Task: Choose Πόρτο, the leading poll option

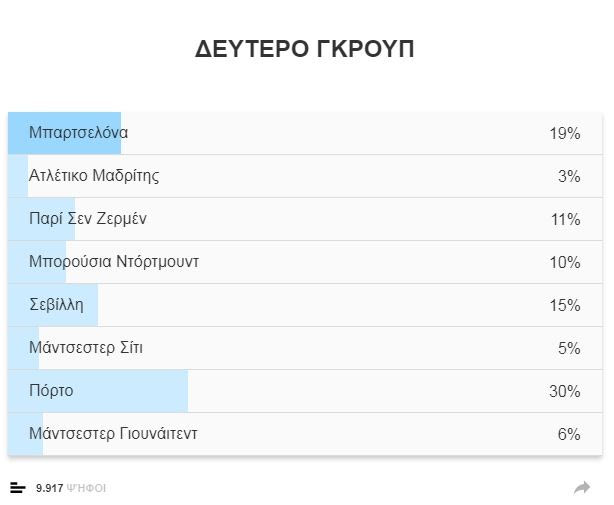Action: point(51,391)
